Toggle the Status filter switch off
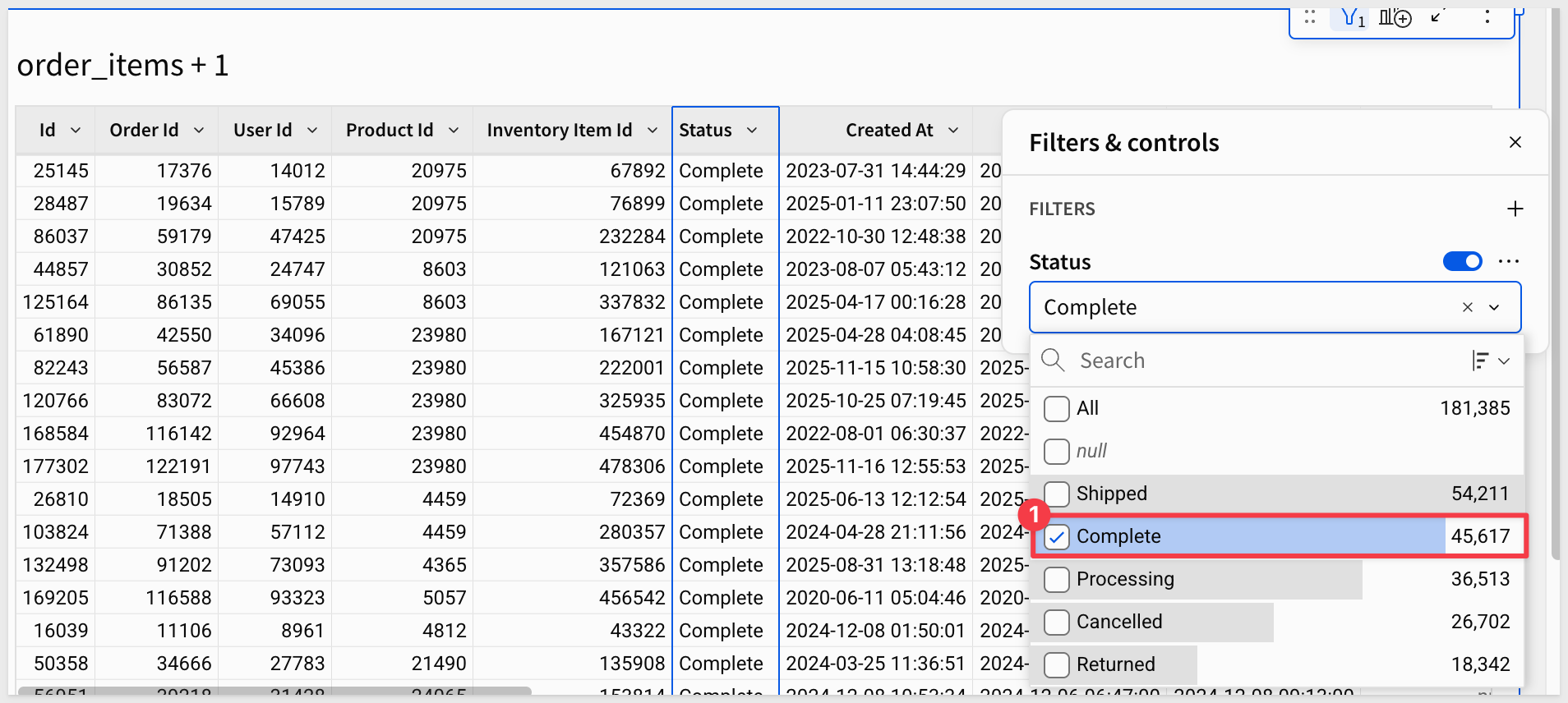The height and width of the screenshot is (703, 1568). click(1462, 261)
